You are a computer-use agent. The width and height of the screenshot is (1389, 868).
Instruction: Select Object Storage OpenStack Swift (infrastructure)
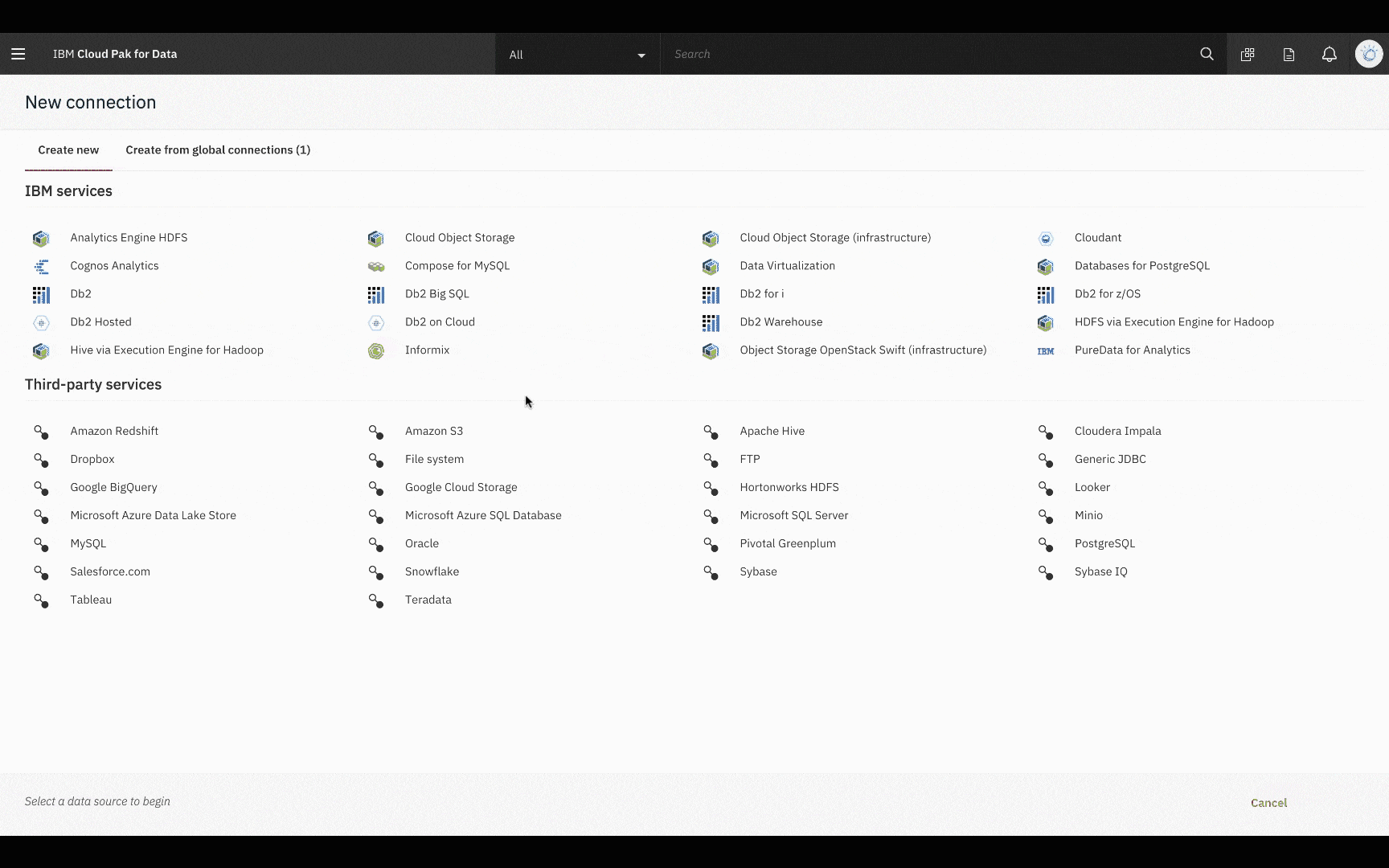coord(863,350)
